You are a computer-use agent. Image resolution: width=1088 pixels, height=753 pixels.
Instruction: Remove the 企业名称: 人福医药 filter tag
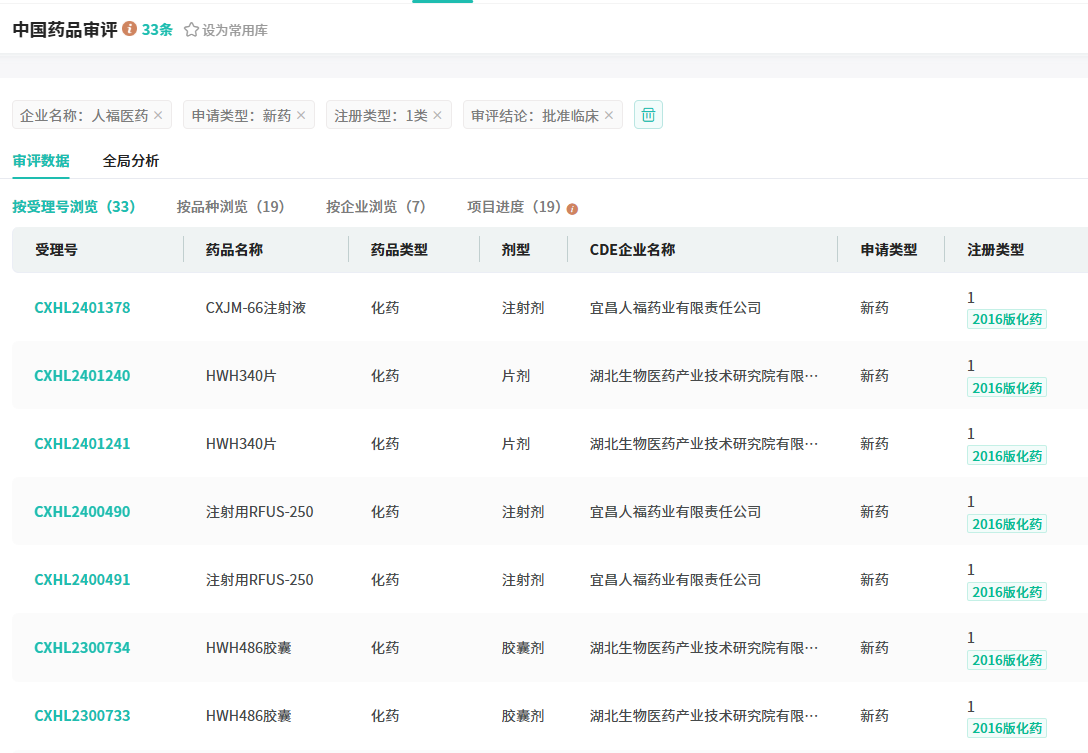click(158, 115)
